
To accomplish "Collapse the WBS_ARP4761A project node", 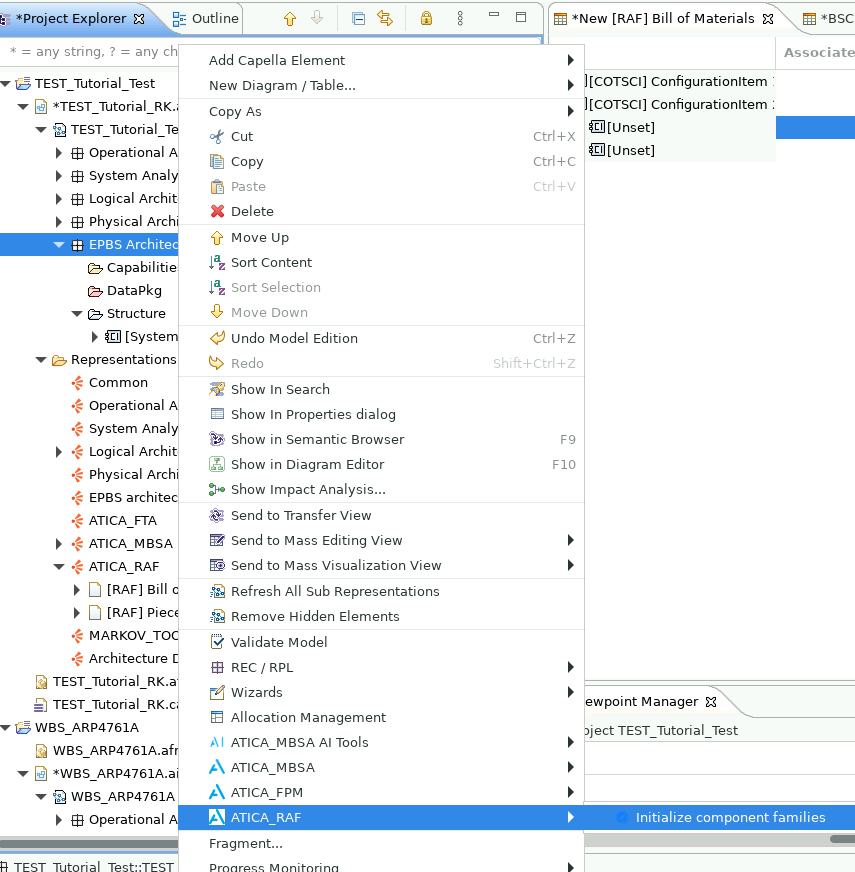I will (x=6, y=727).
